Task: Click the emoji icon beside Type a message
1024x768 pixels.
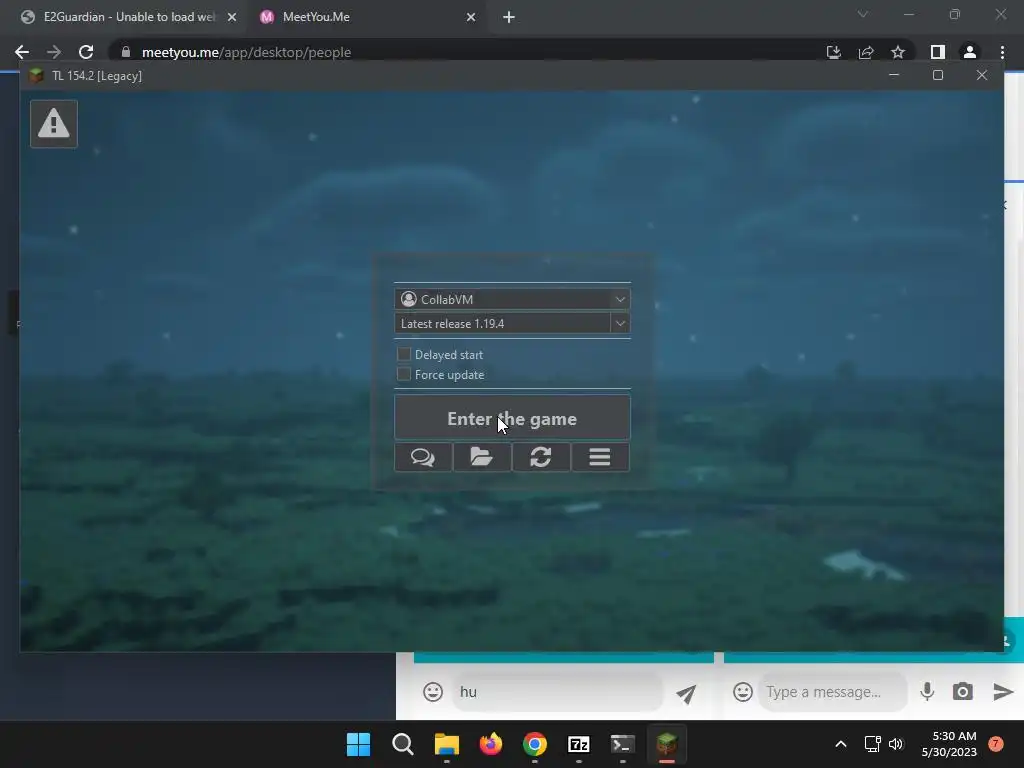Action: point(743,692)
